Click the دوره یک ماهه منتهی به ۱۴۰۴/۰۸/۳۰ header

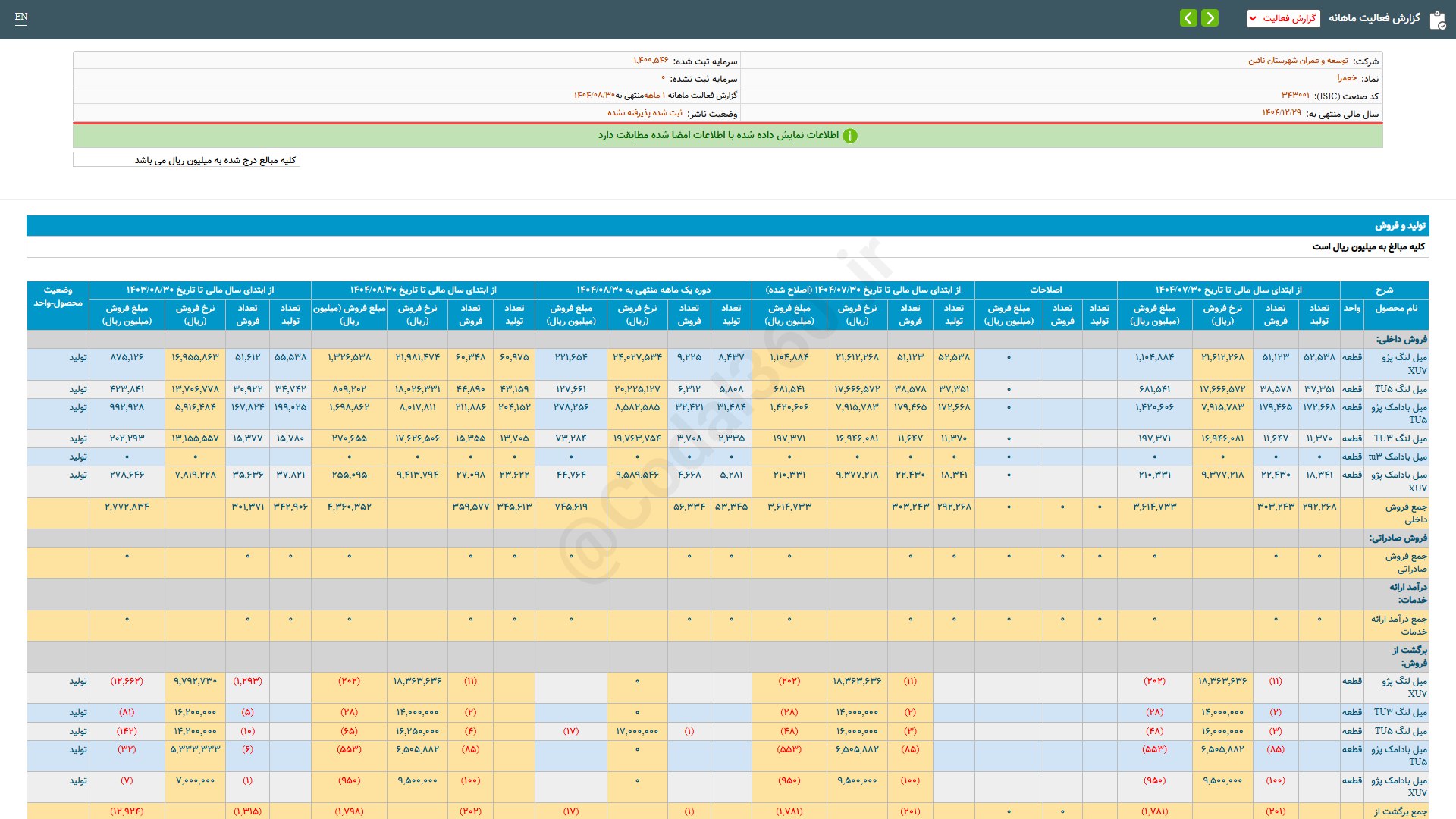click(643, 290)
